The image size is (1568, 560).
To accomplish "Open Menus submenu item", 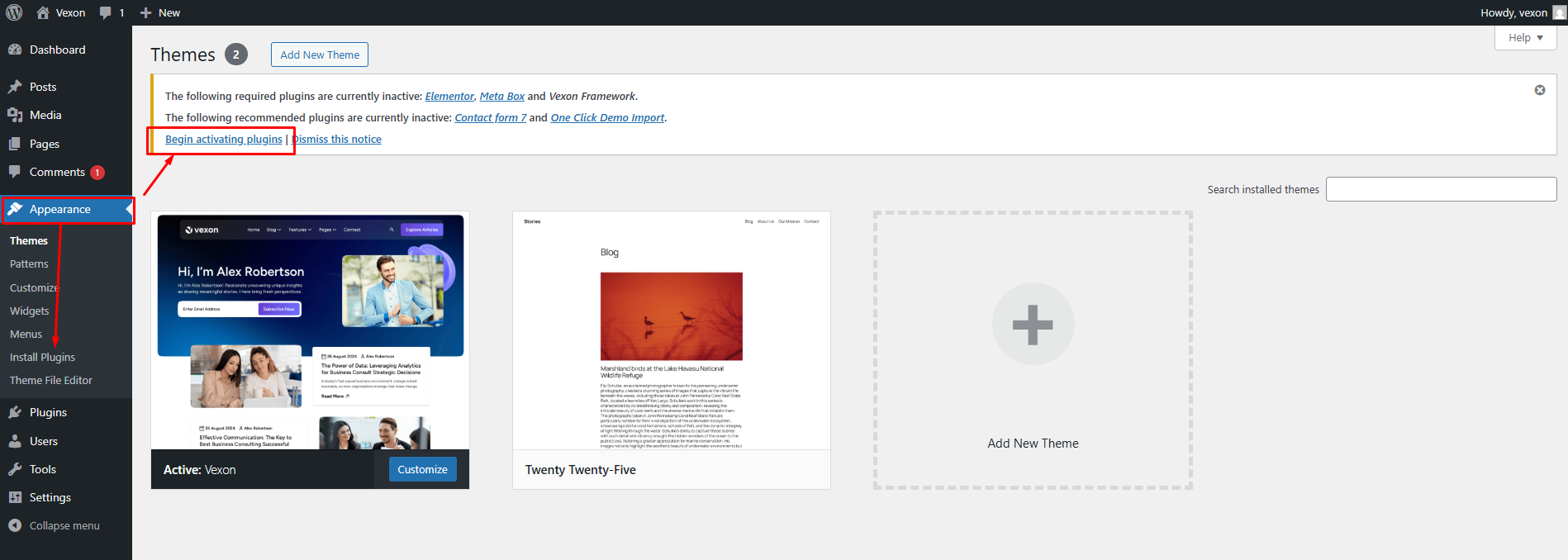I will point(26,334).
